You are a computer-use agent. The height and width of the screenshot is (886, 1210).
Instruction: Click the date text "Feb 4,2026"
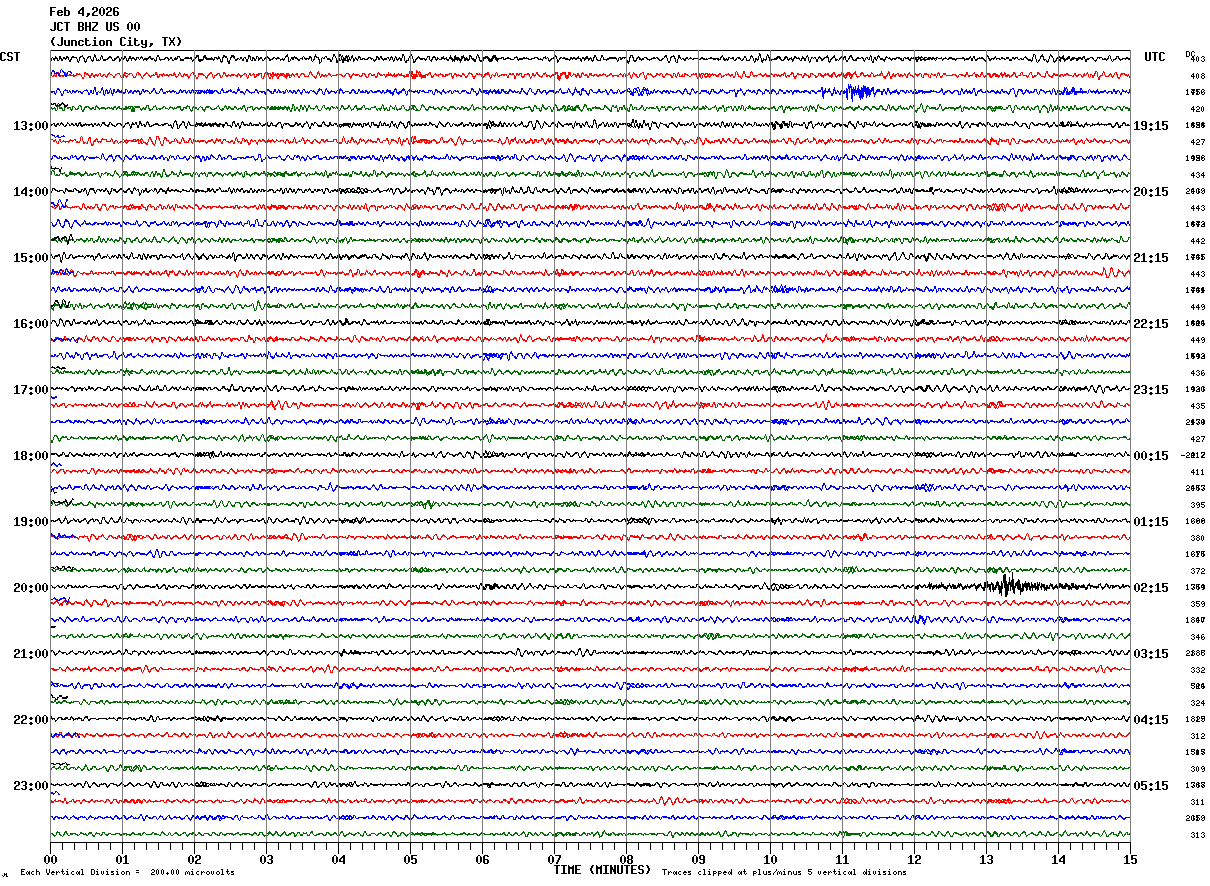(x=84, y=12)
